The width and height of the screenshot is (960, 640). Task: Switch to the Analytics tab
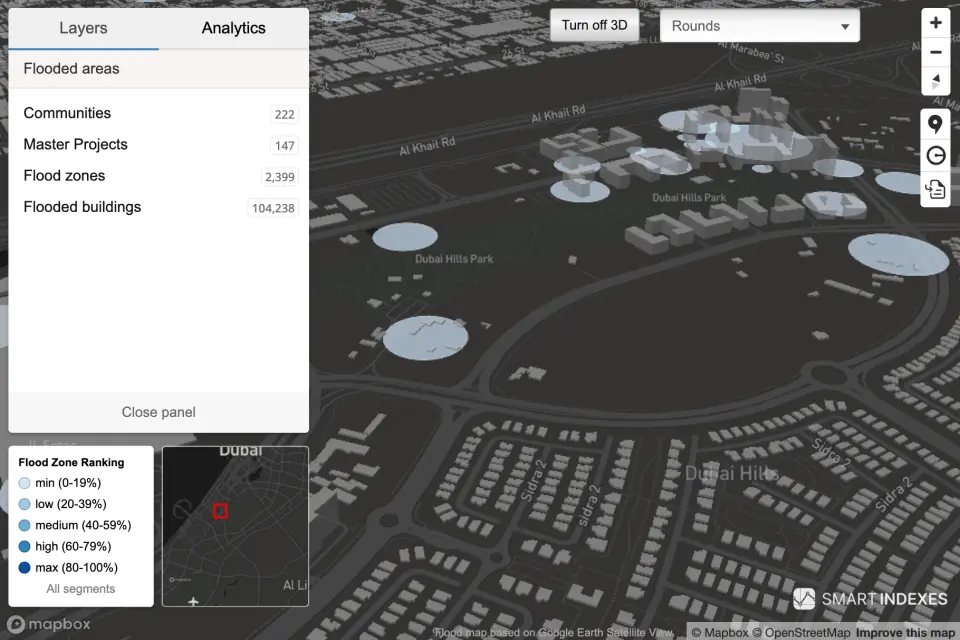[x=233, y=28]
